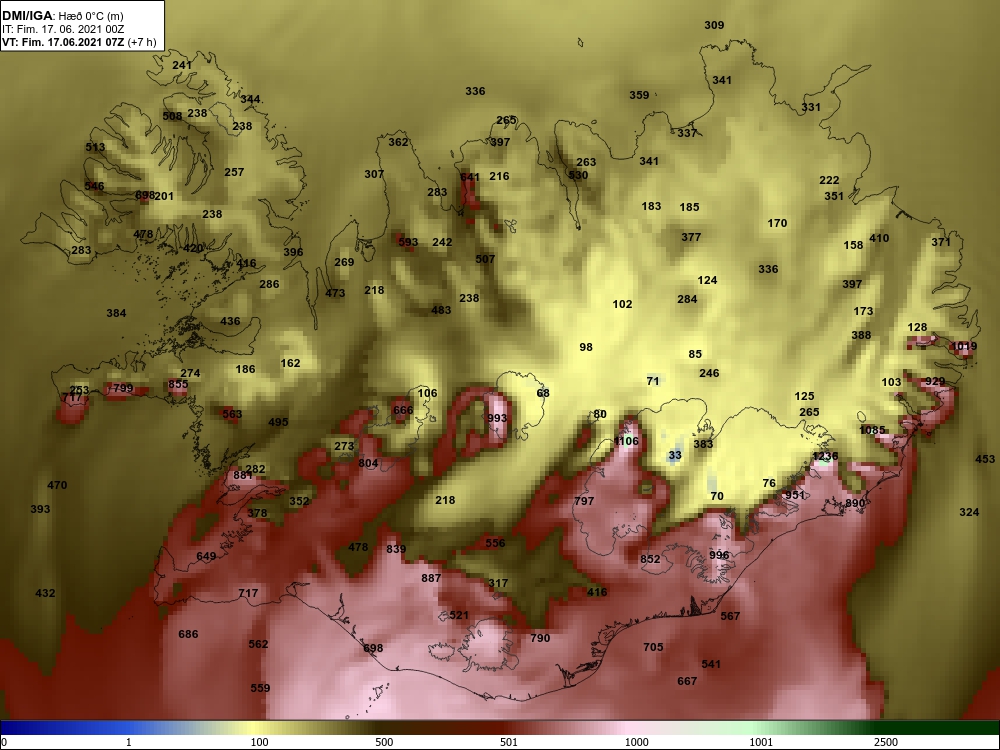The width and height of the screenshot is (1000, 750).
Task: Click the colour scale label '500'
Action: click(384, 742)
